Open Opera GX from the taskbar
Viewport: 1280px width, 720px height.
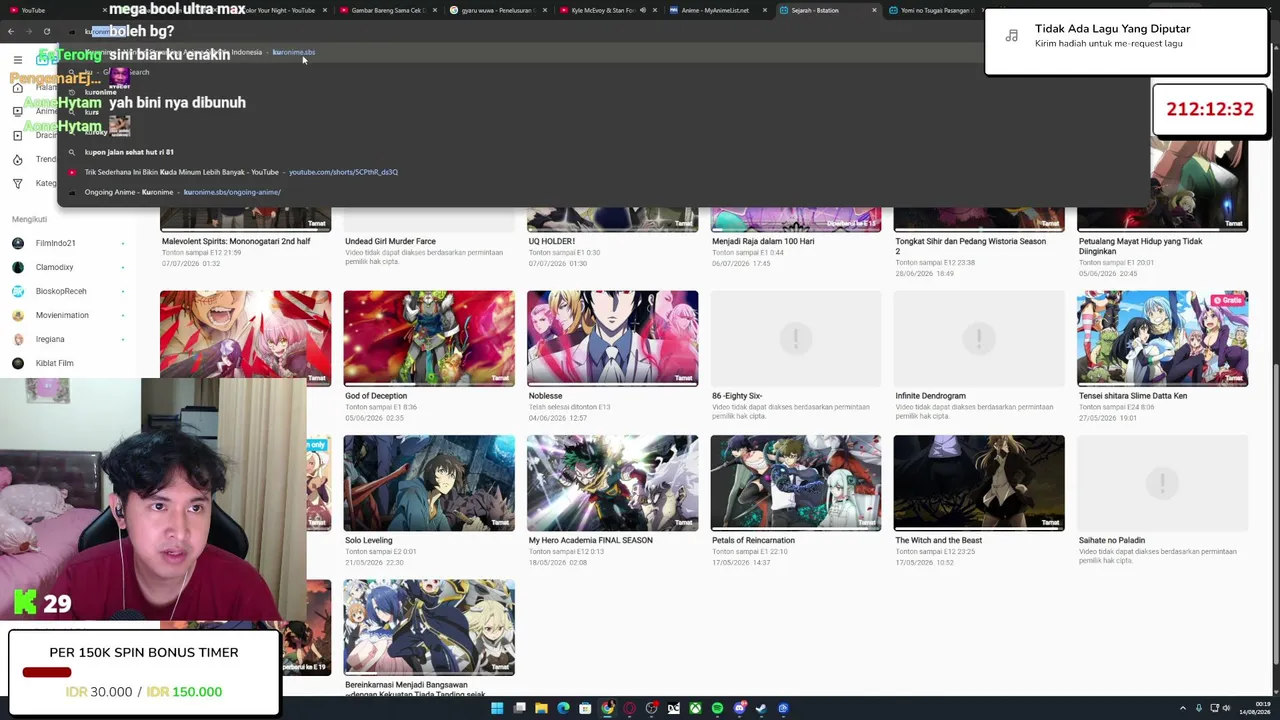tap(629, 708)
